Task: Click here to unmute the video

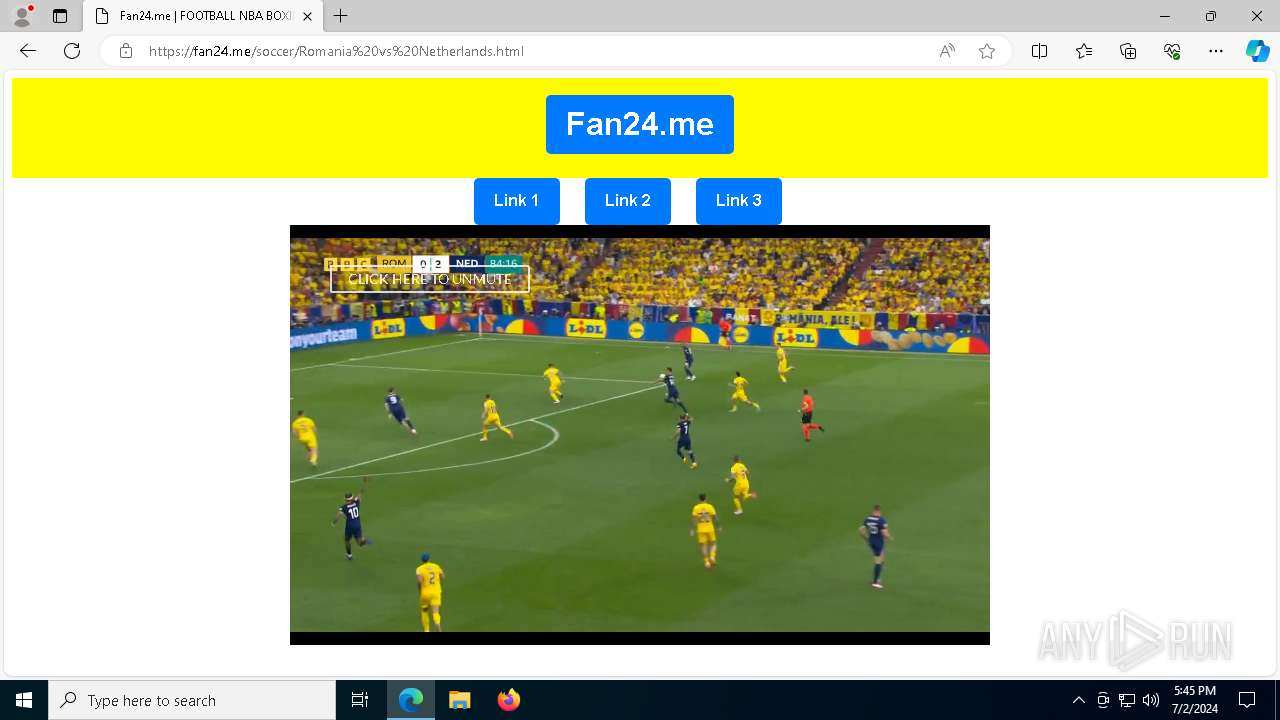Action: (430, 279)
